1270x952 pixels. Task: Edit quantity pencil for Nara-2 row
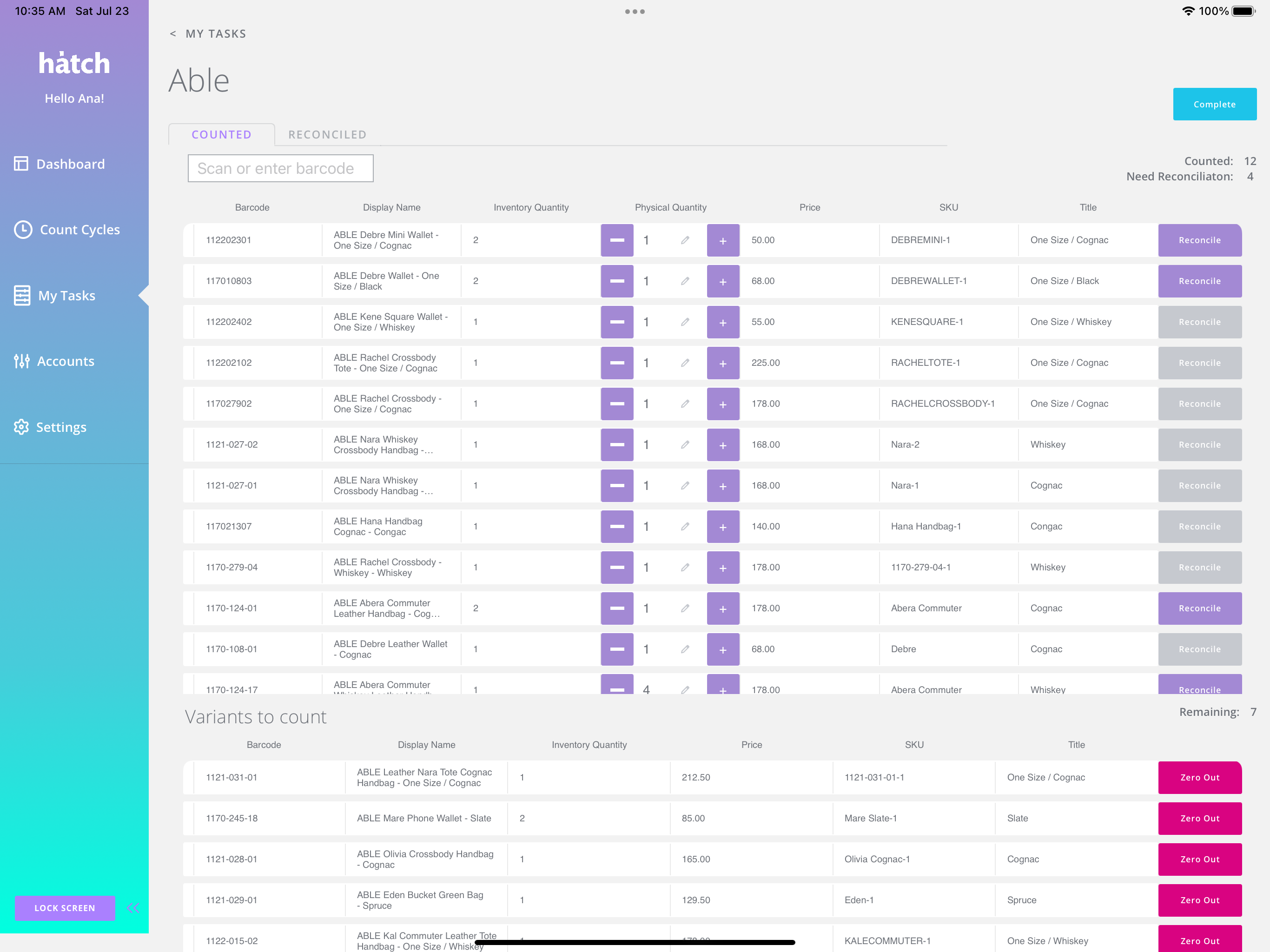[685, 444]
